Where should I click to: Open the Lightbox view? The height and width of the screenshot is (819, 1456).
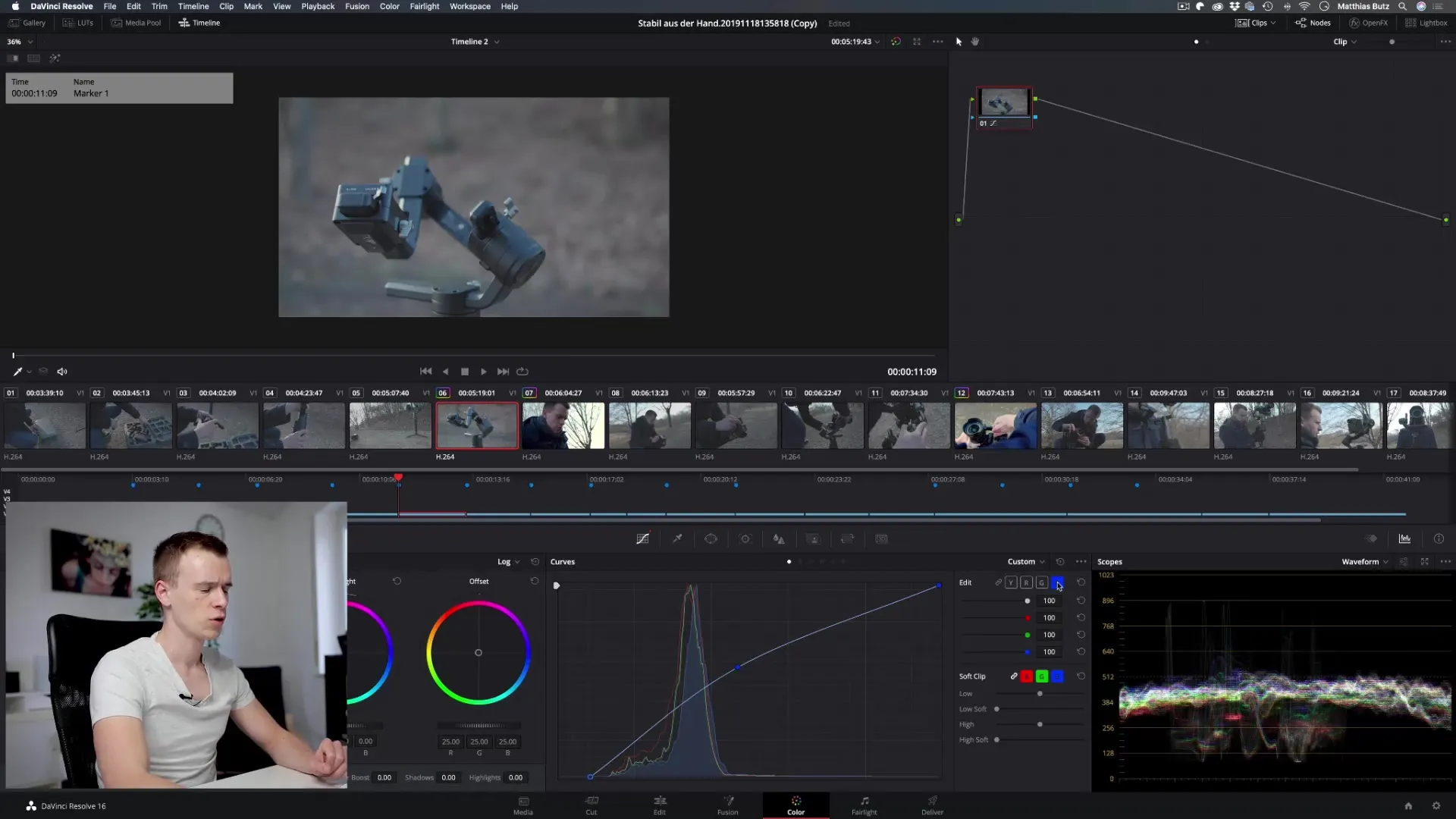click(1426, 23)
